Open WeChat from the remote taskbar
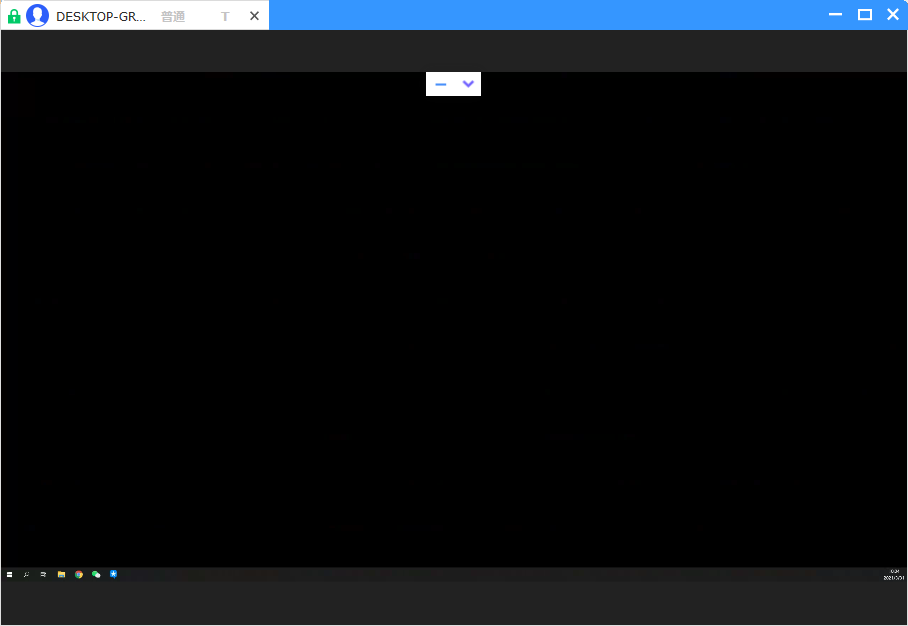The height and width of the screenshot is (626, 908). point(96,575)
